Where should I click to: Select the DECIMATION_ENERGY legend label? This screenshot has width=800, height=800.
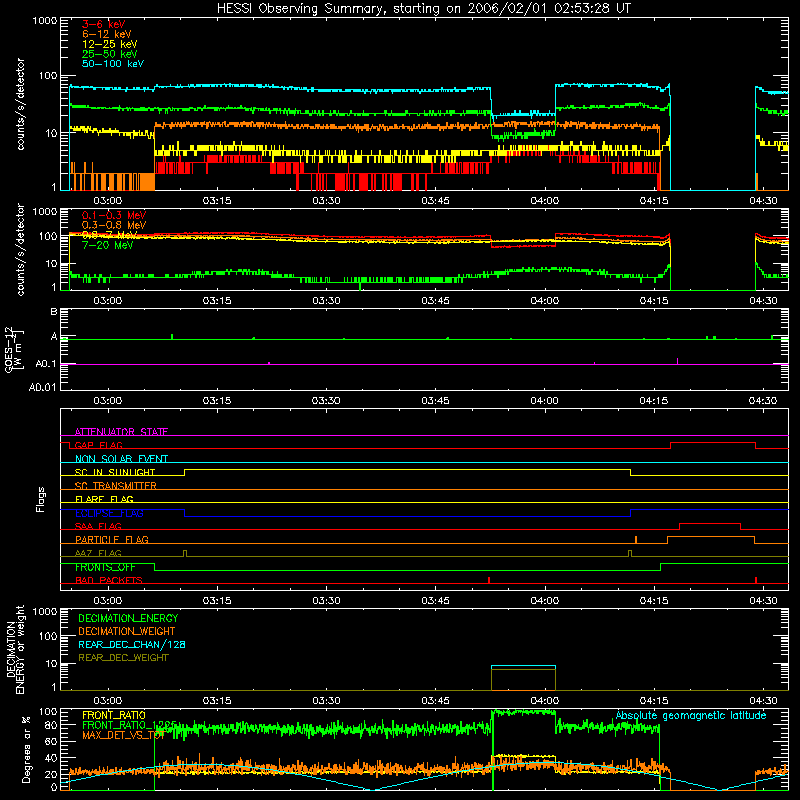pyautogui.click(x=128, y=618)
